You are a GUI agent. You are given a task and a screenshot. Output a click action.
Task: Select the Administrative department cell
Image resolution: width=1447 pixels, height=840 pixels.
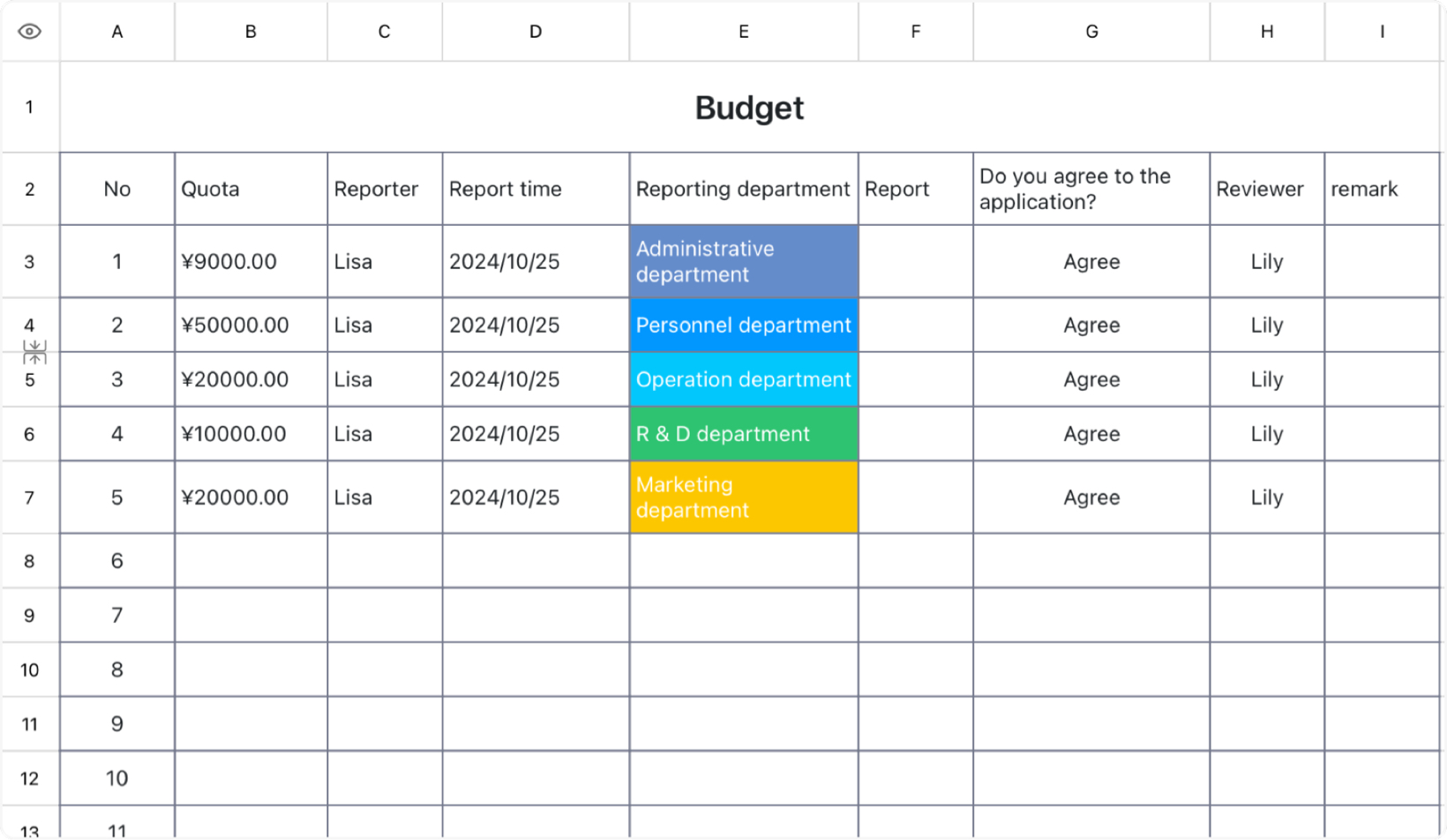click(x=744, y=261)
